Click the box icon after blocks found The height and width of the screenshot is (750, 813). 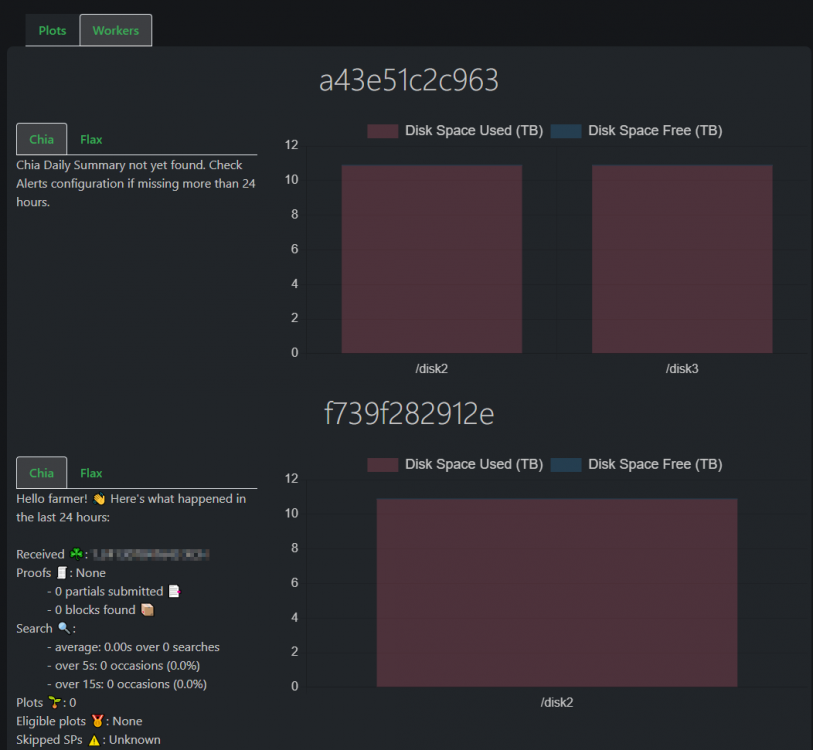click(x=148, y=610)
